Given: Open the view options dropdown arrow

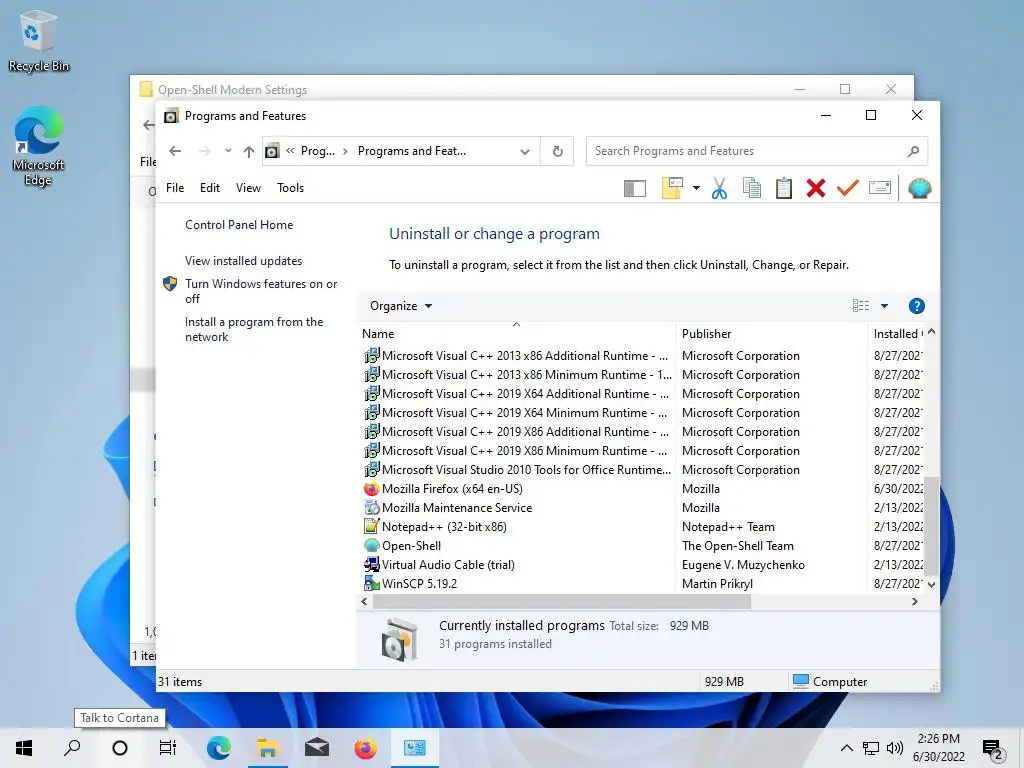Looking at the screenshot, I should coord(884,306).
